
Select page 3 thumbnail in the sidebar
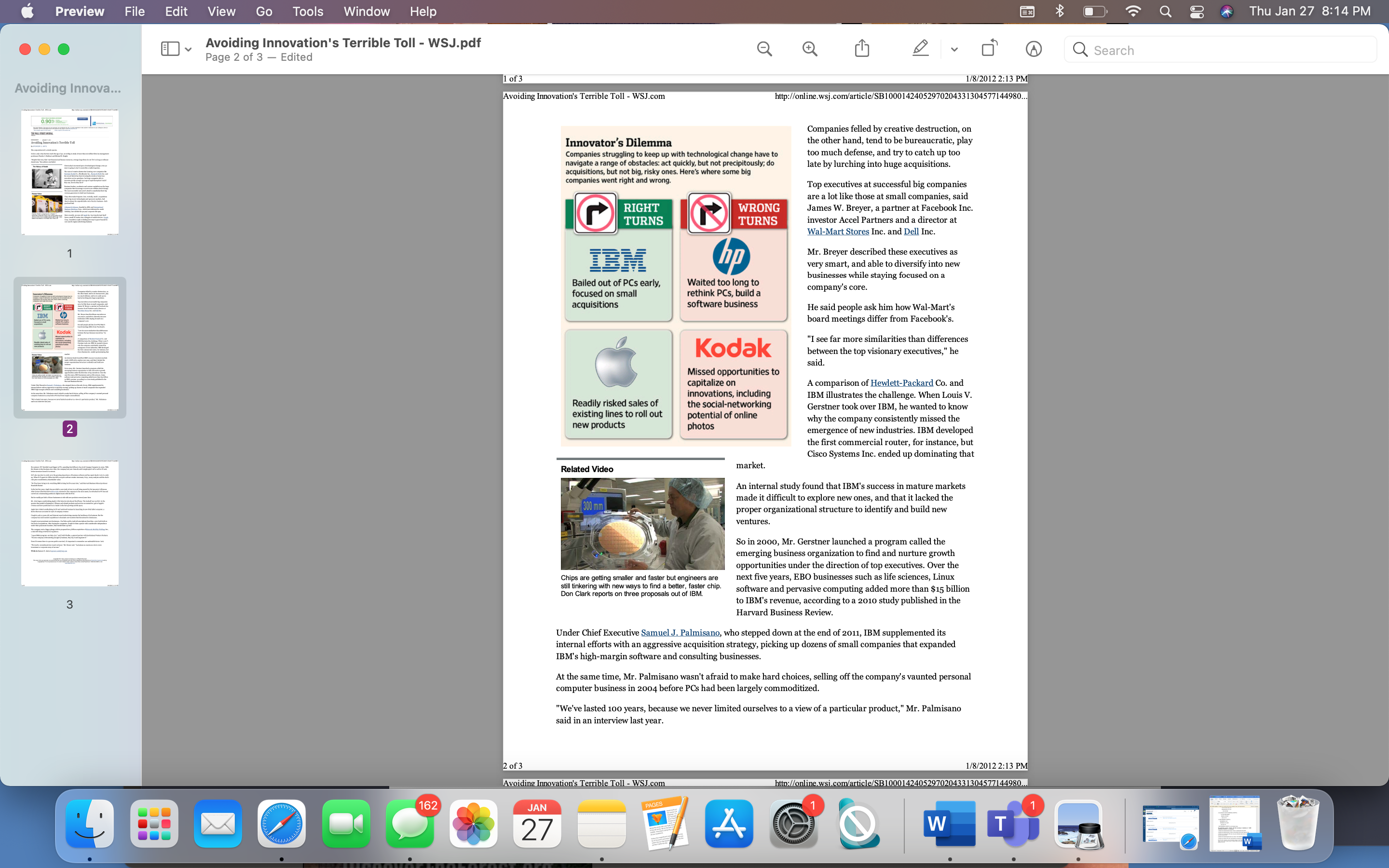[69, 522]
